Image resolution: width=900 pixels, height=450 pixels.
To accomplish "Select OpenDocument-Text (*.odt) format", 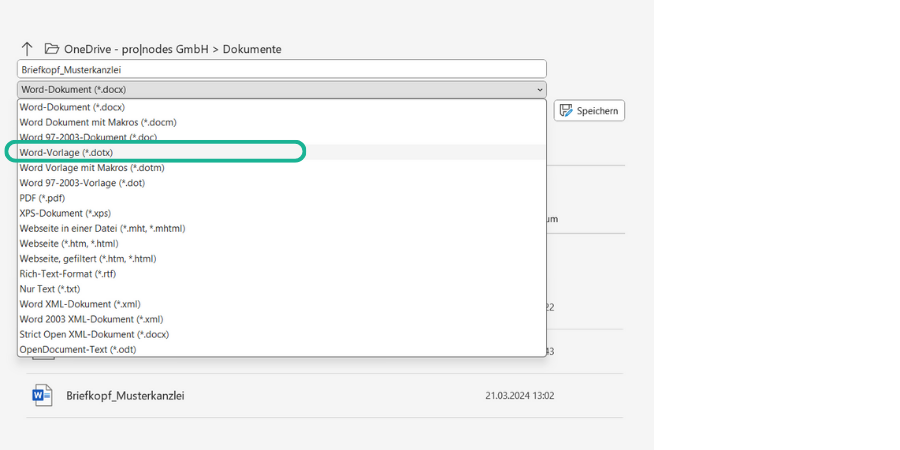I will click(x=78, y=349).
